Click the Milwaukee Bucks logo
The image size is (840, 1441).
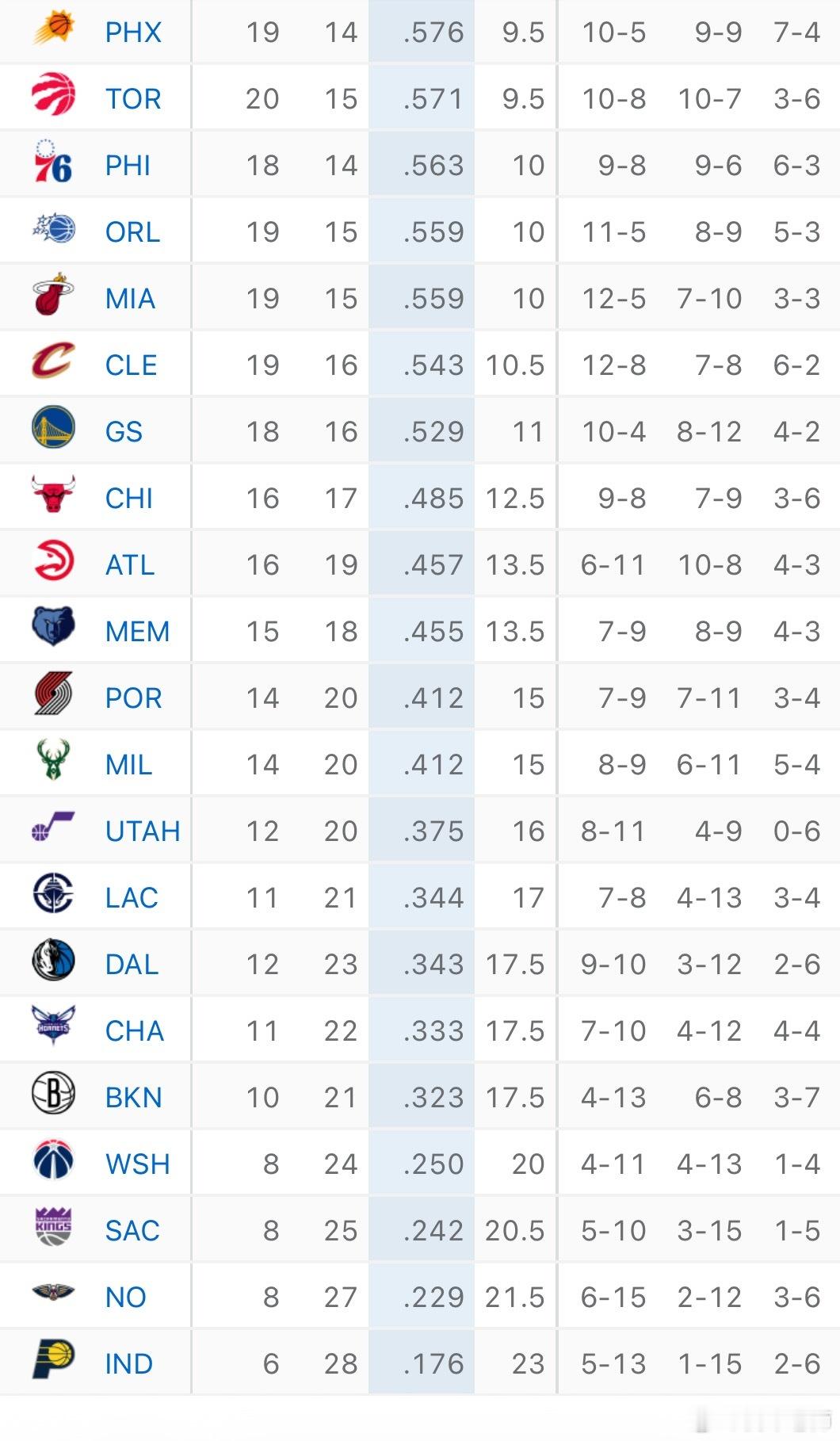tap(52, 764)
